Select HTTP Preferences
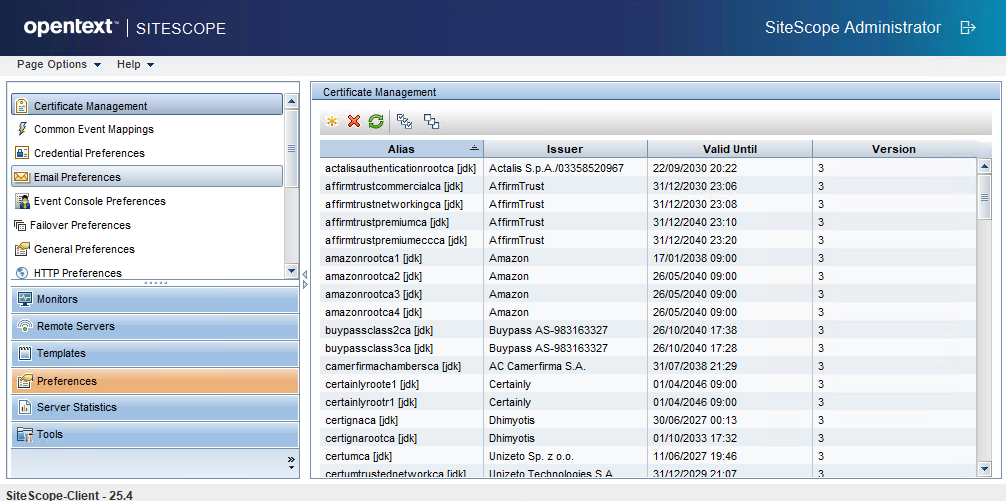The width and height of the screenshot is (1006, 501). coord(147,273)
